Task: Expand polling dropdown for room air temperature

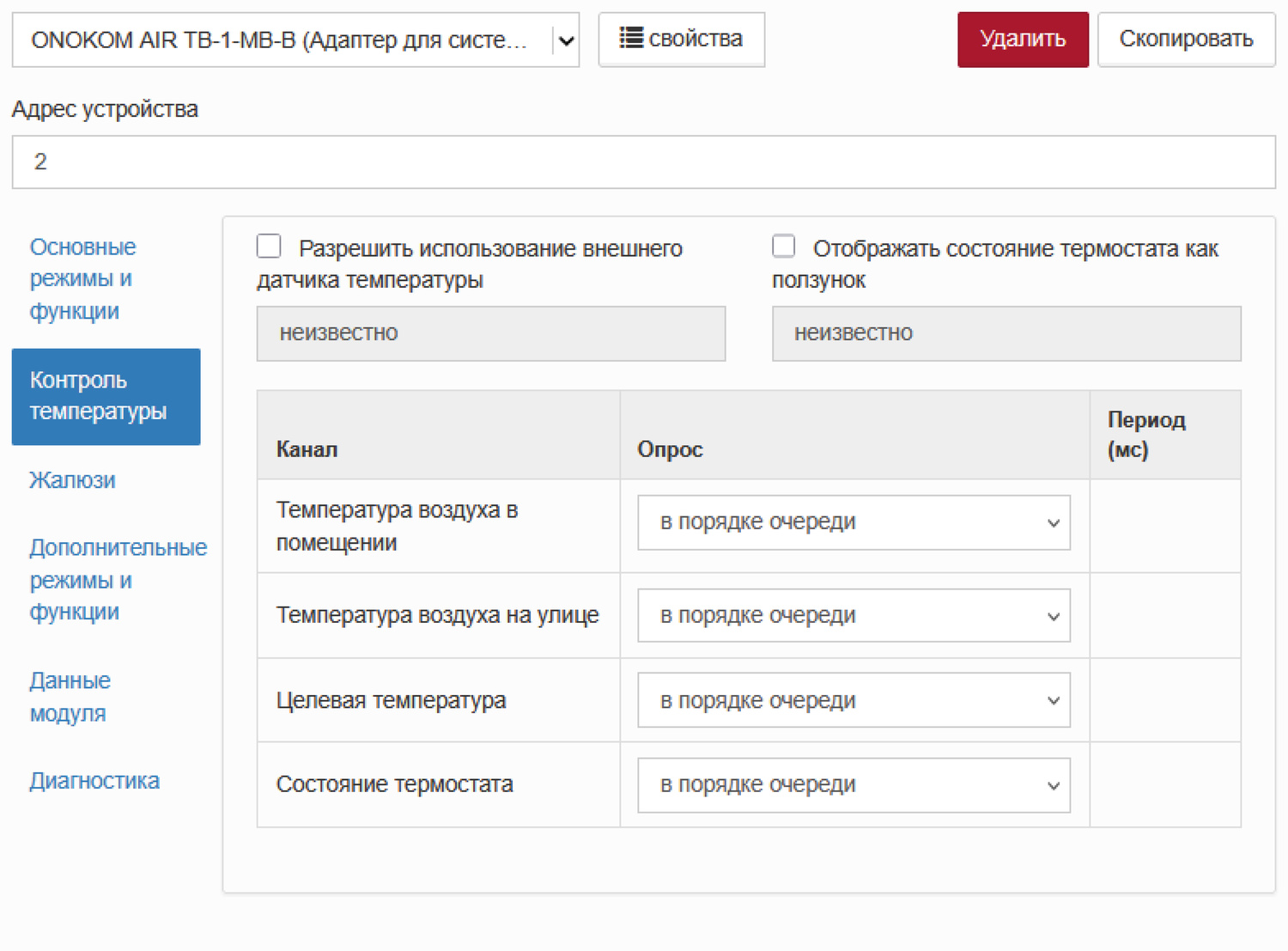Action: click(x=853, y=522)
